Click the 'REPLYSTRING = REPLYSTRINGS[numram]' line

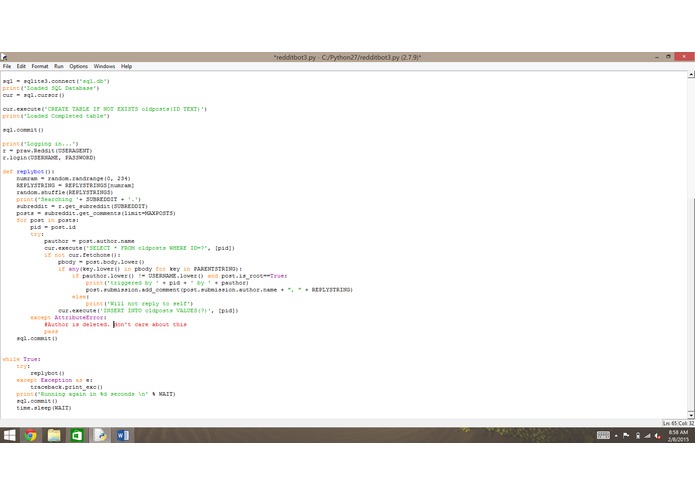point(75,185)
